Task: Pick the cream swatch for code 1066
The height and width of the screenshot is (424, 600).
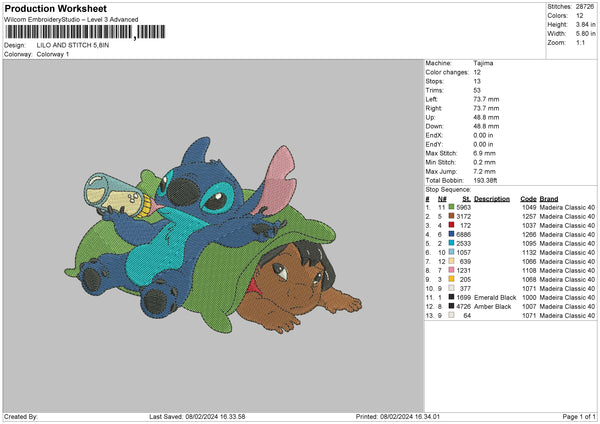Action: pyautogui.click(x=452, y=261)
